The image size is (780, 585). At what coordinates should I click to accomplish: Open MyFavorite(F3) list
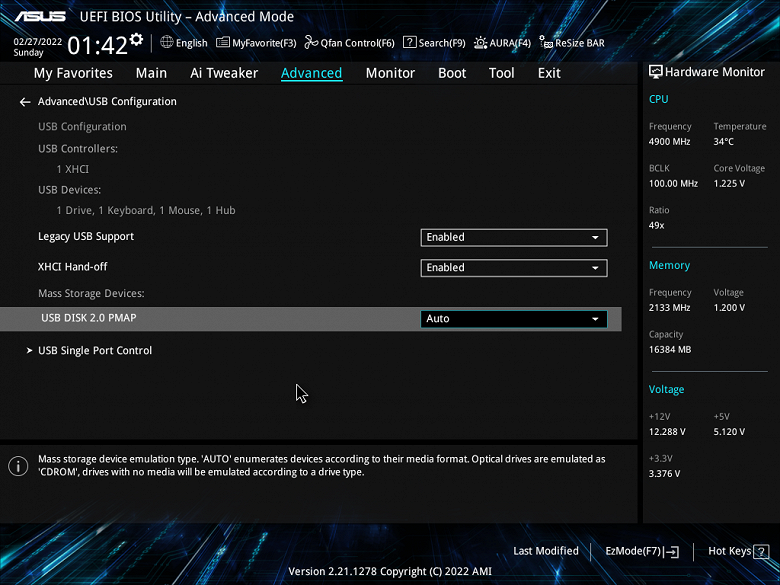[x=256, y=43]
